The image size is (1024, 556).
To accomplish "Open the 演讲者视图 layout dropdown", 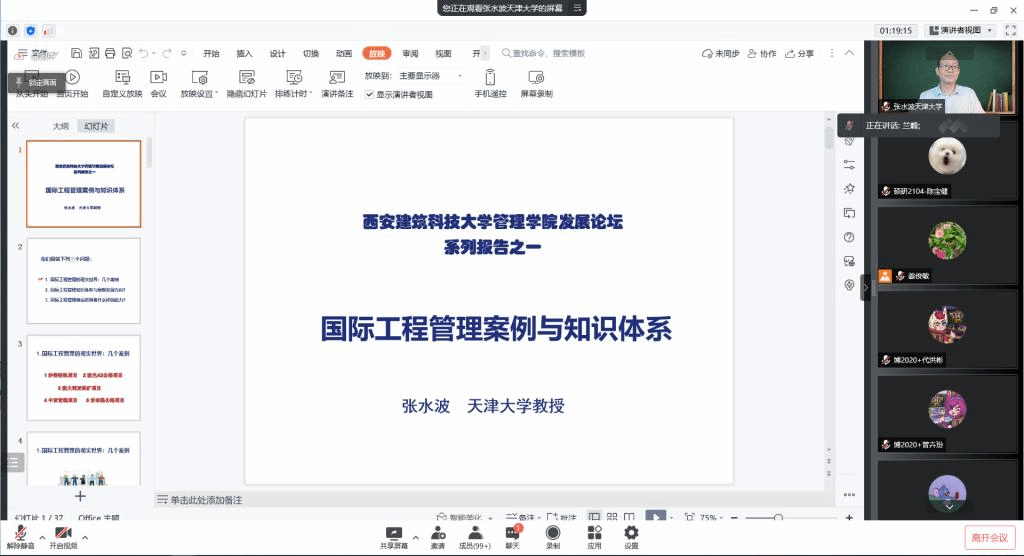I will (960, 30).
